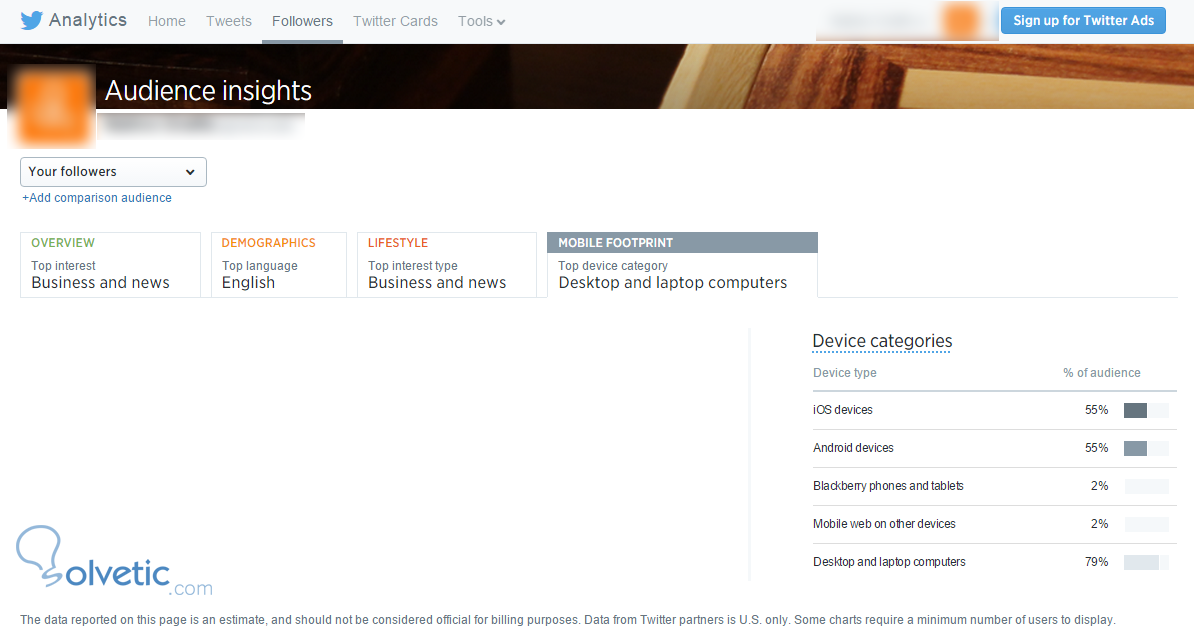Click the account avatar in top bar
This screenshot has width=1194, height=644.
(960, 21)
